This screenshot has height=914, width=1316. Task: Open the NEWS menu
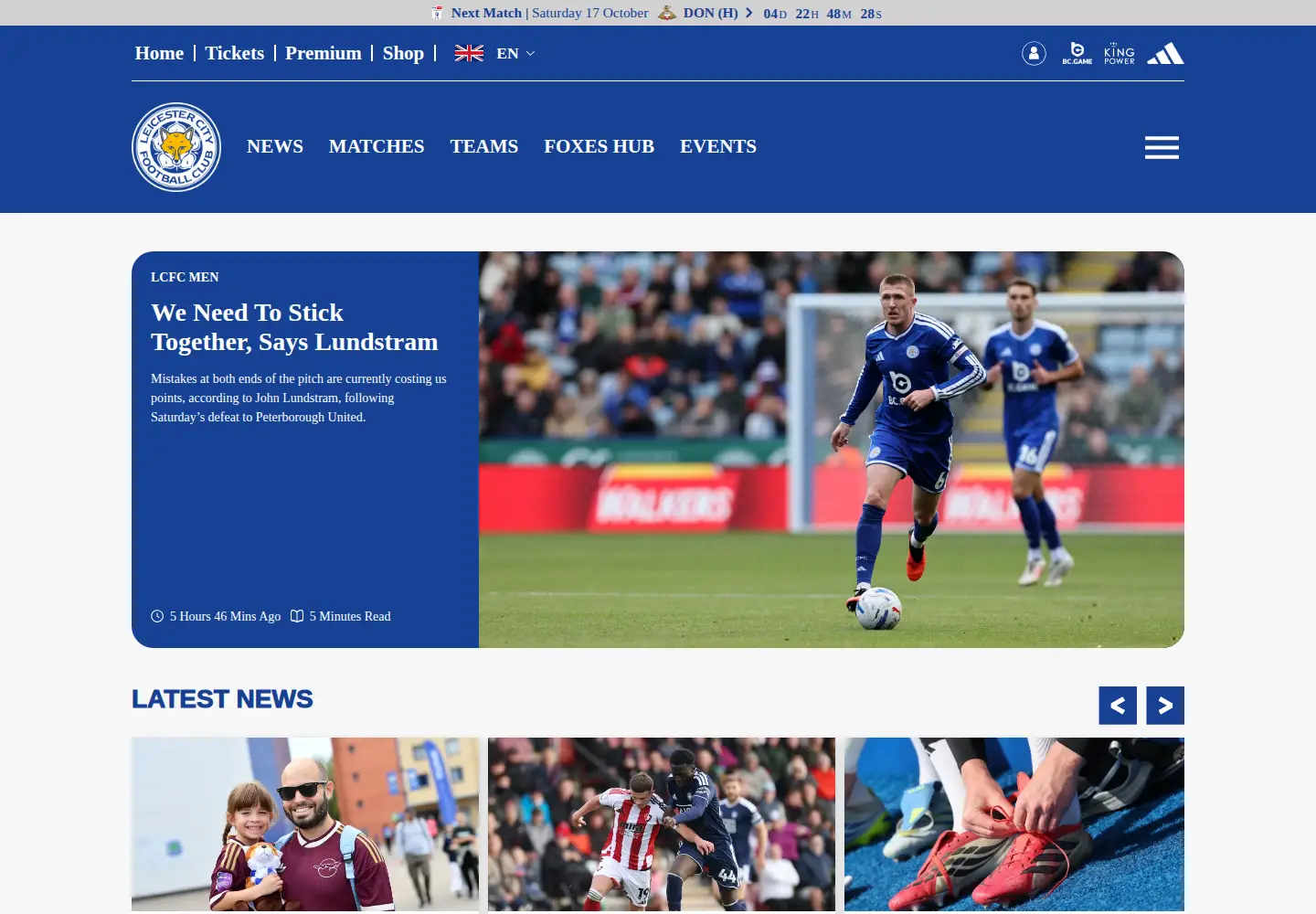[275, 146]
